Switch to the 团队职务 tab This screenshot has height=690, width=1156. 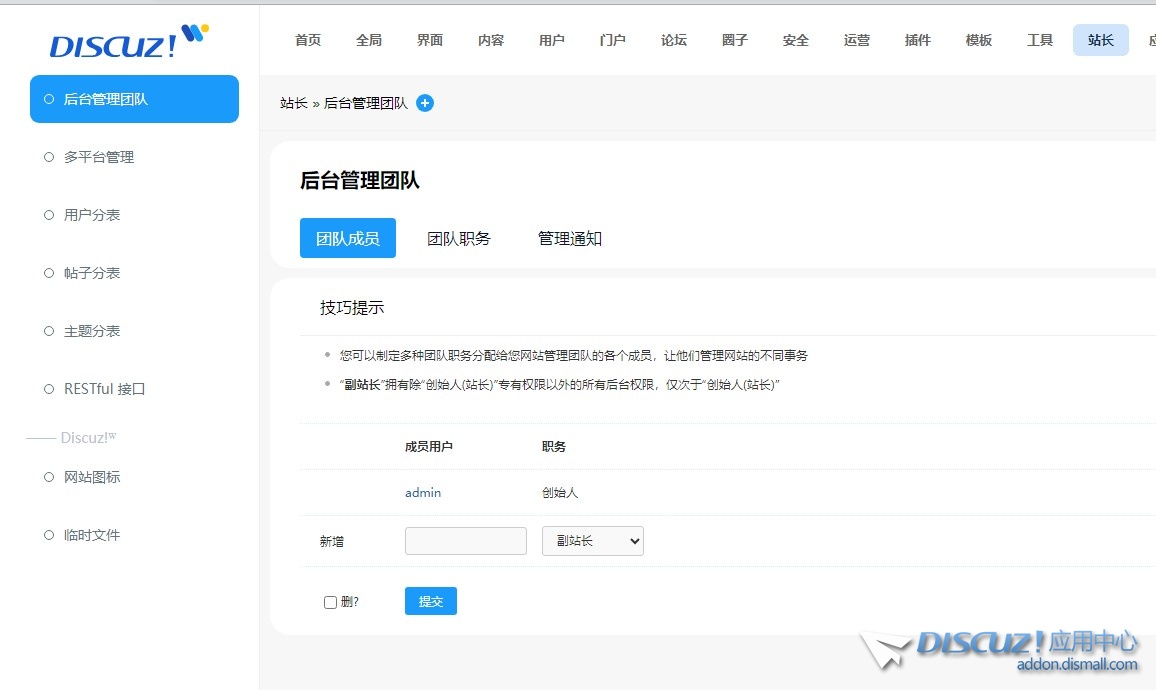point(459,238)
